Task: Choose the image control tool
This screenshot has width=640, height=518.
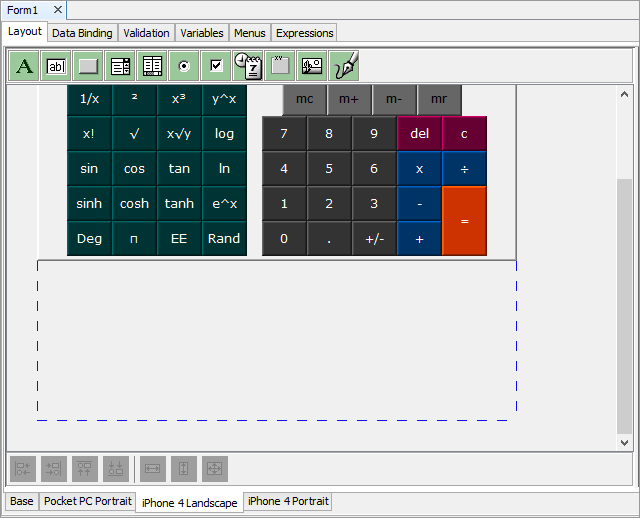Action: tap(312, 66)
